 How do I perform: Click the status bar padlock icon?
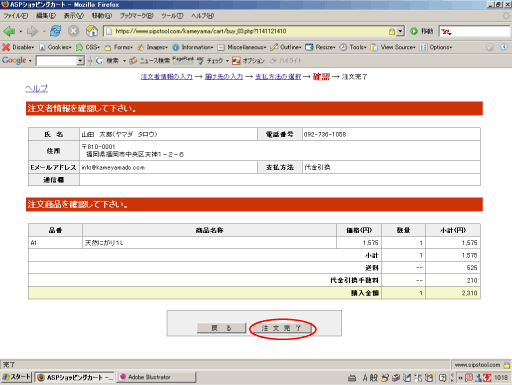pos(507,365)
